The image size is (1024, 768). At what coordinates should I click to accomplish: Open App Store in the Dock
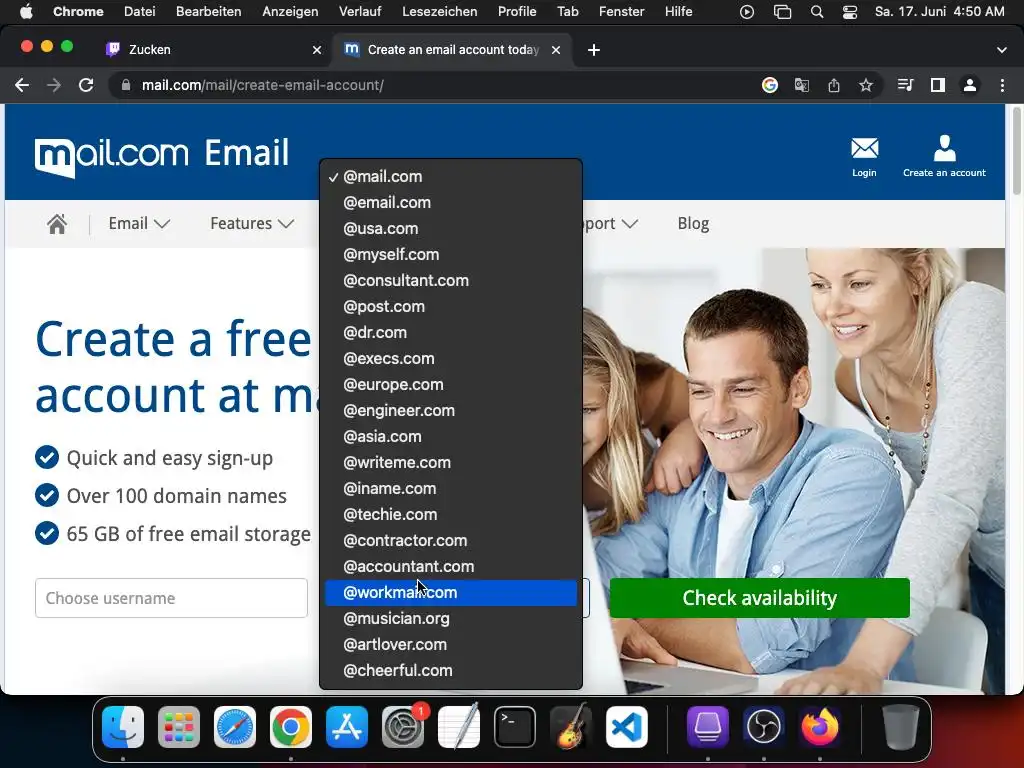coord(347,727)
